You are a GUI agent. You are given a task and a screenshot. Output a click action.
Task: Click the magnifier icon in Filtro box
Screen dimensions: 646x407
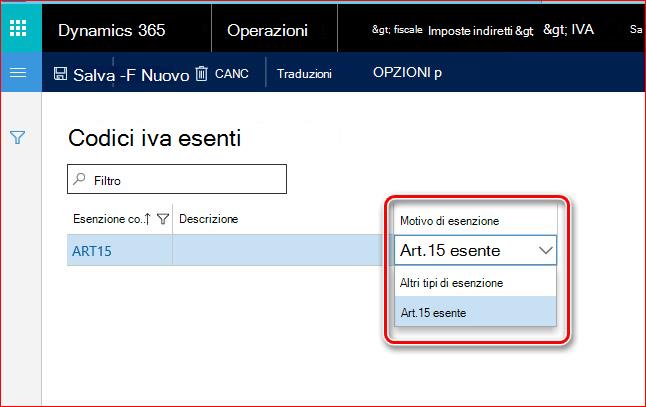pos(79,179)
